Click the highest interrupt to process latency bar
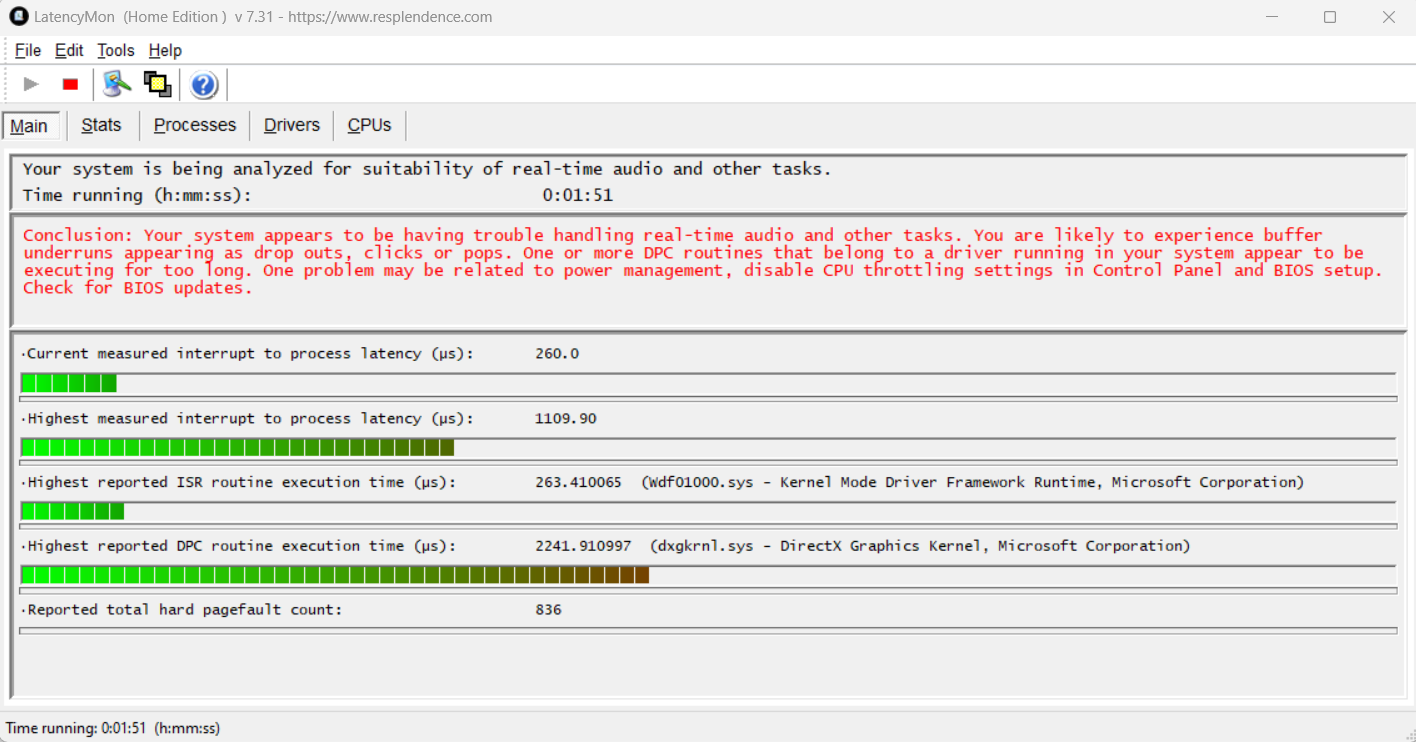 (x=708, y=447)
